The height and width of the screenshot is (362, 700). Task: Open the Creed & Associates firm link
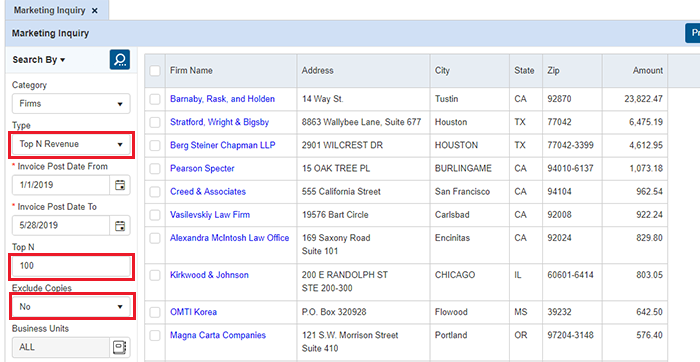click(208, 192)
